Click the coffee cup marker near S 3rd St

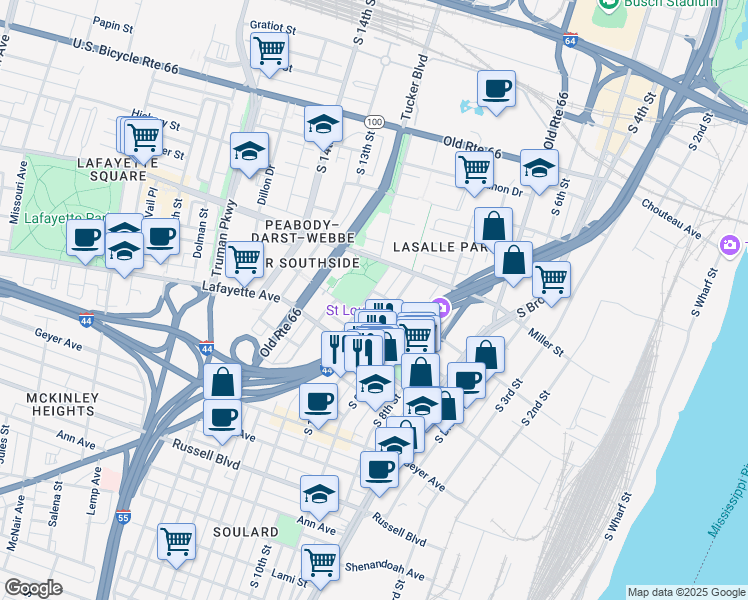467,380
